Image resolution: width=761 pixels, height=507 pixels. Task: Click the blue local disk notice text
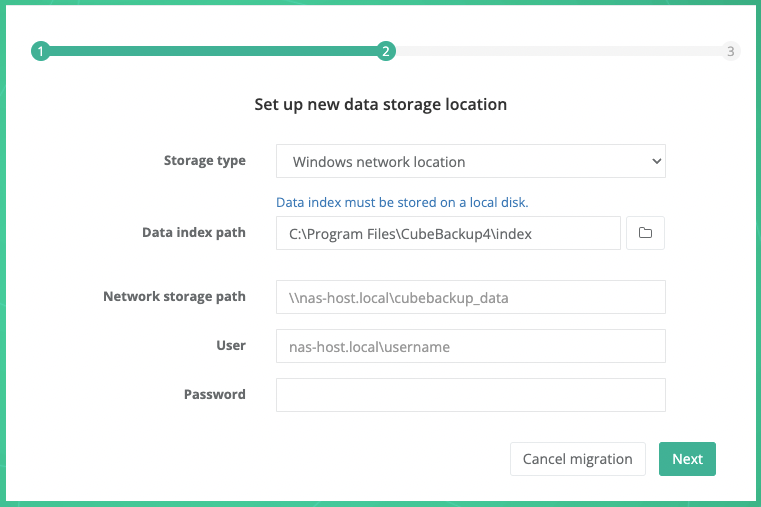tap(402, 202)
